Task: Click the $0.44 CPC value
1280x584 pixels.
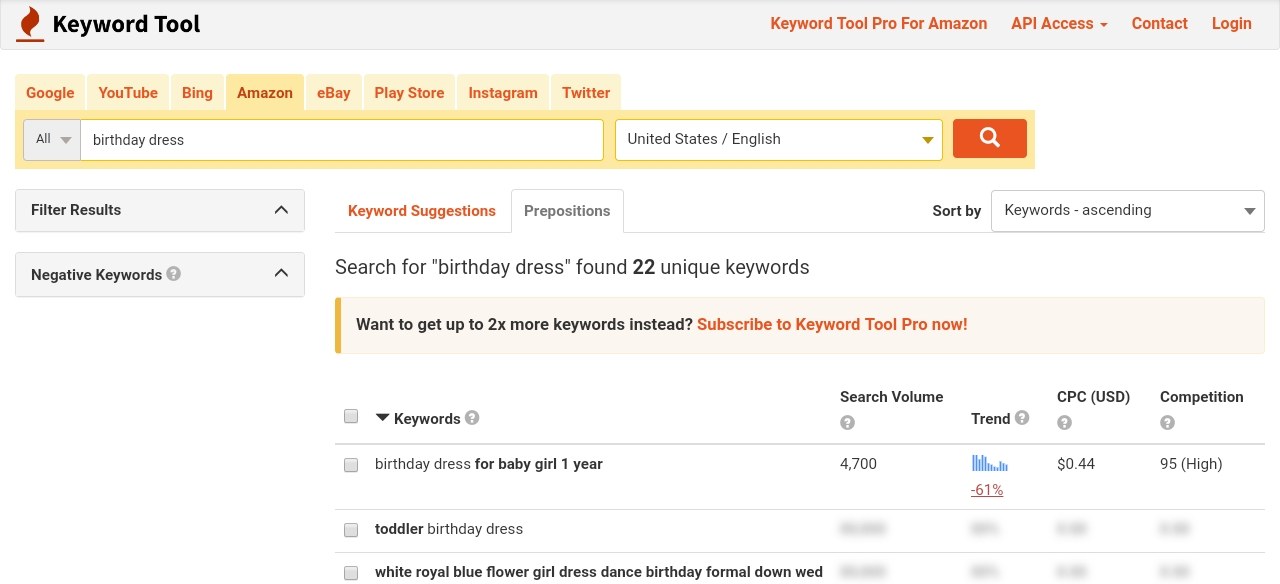Action: pos(1076,464)
